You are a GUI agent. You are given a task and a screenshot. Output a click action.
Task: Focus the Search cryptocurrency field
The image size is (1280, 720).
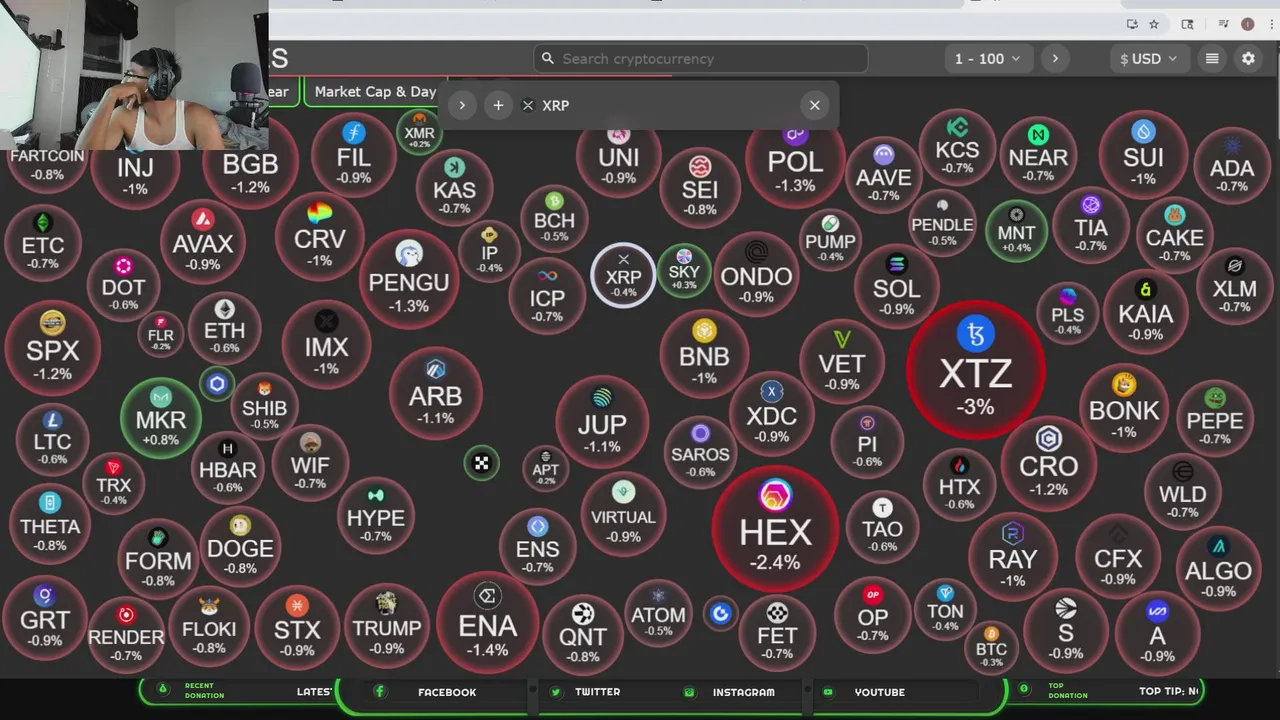[700, 59]
